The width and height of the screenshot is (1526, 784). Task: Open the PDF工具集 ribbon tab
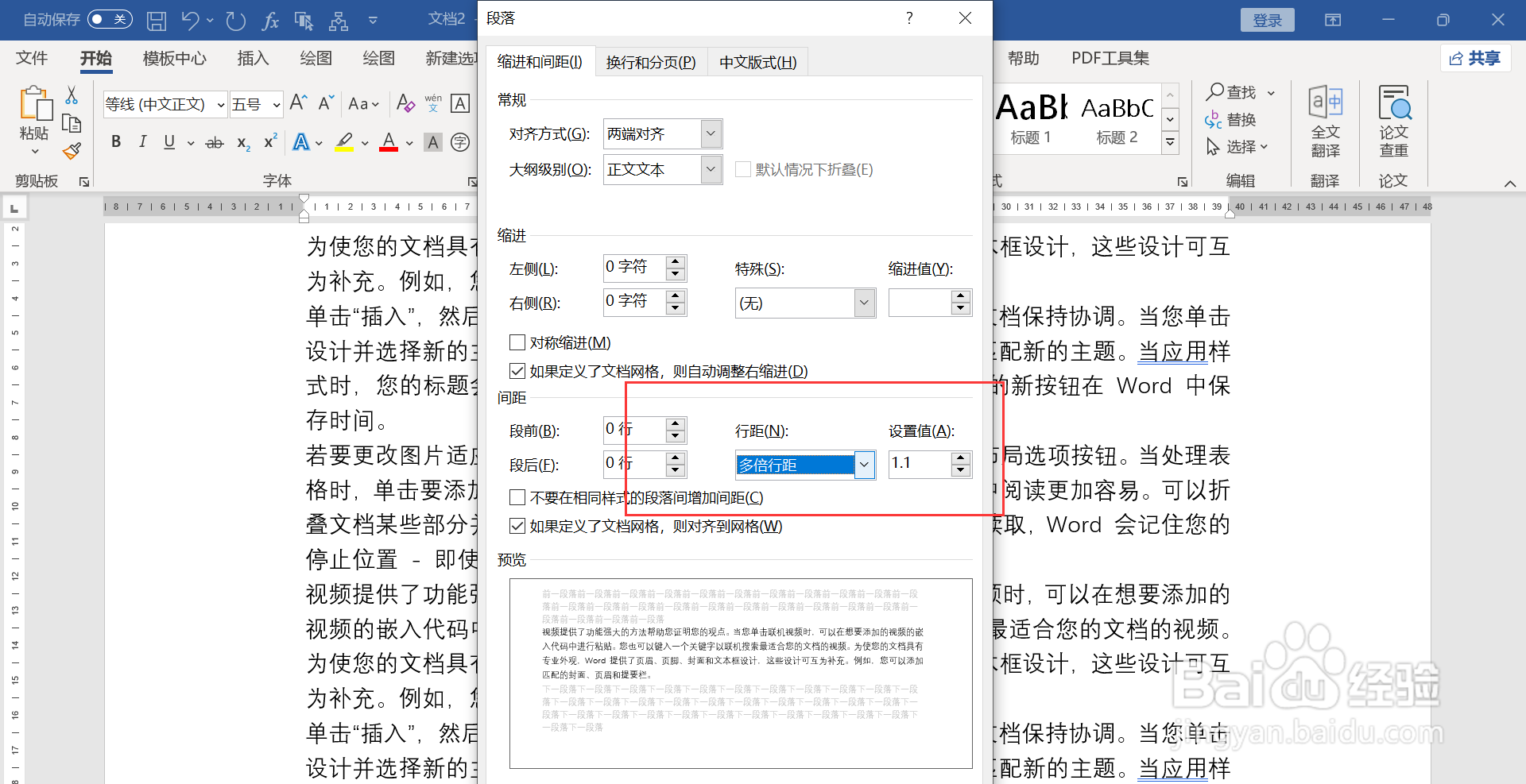click(x=1110, y=58)
